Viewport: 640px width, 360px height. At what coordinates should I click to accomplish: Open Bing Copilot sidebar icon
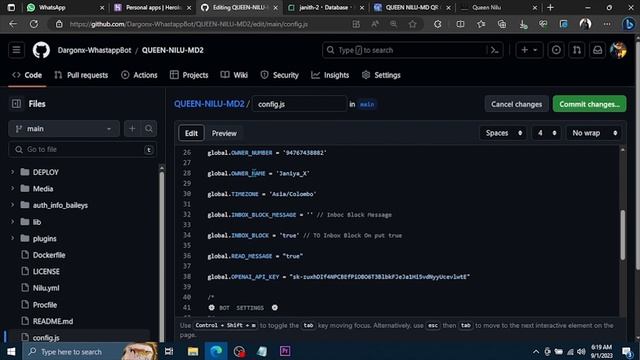pos(629,24)
